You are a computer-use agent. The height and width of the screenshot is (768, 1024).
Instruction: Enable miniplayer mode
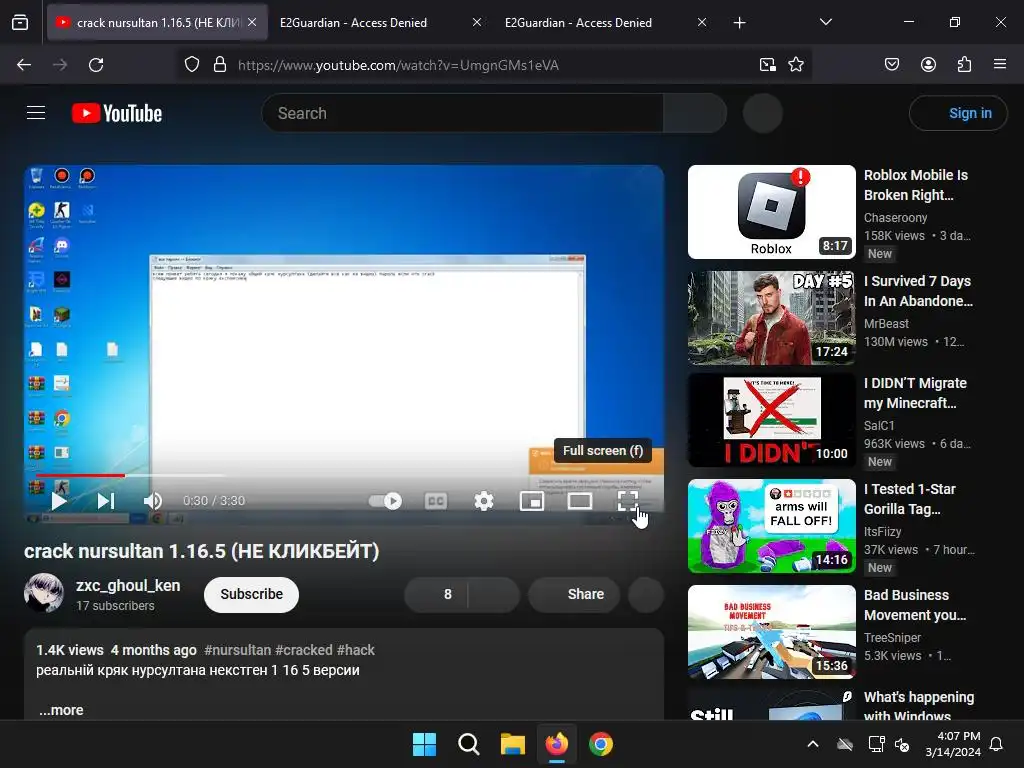532,501
